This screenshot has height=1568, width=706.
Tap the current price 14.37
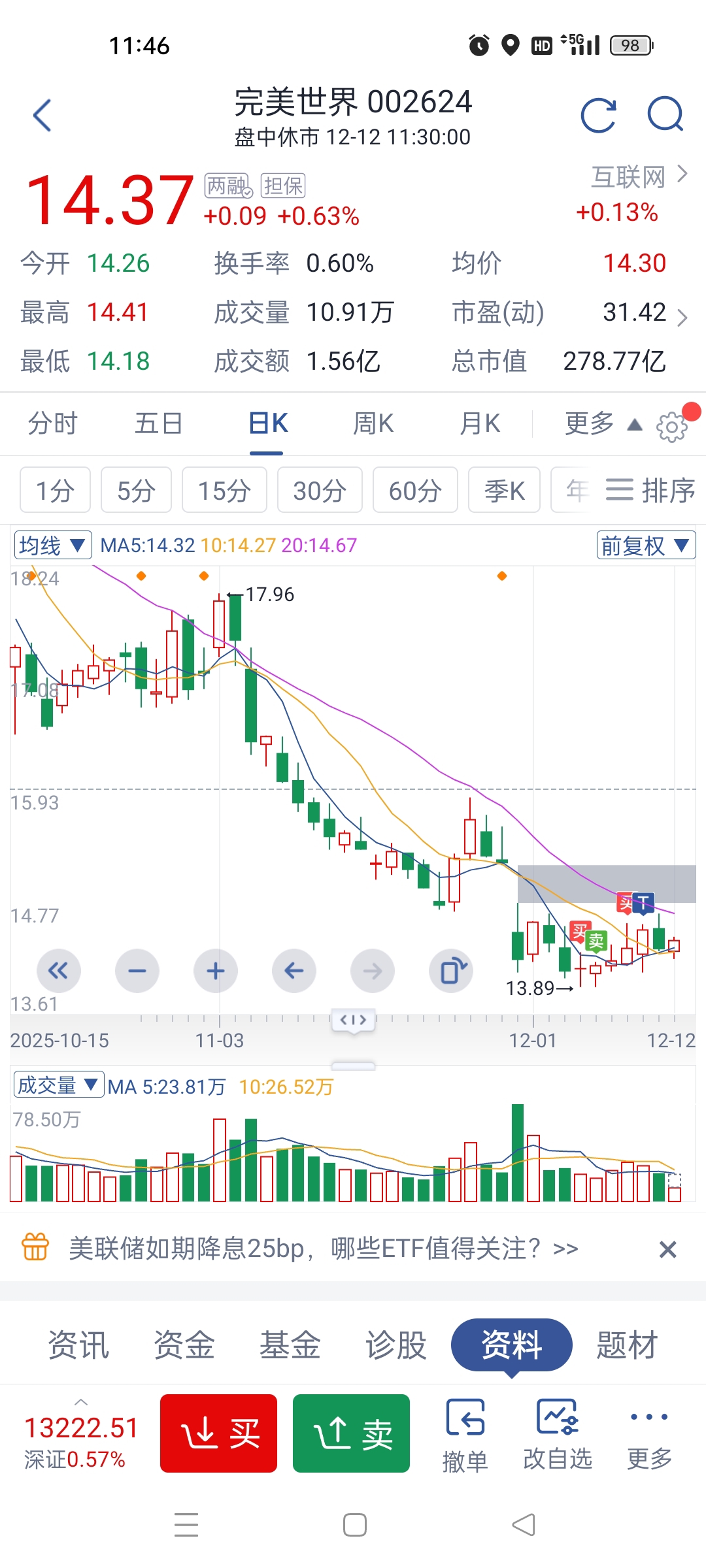110,201
